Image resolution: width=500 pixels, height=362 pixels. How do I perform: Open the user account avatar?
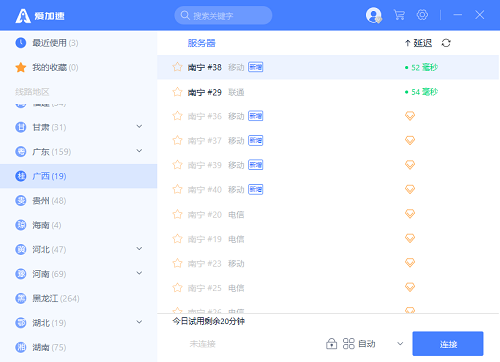(x=373, y=15)
